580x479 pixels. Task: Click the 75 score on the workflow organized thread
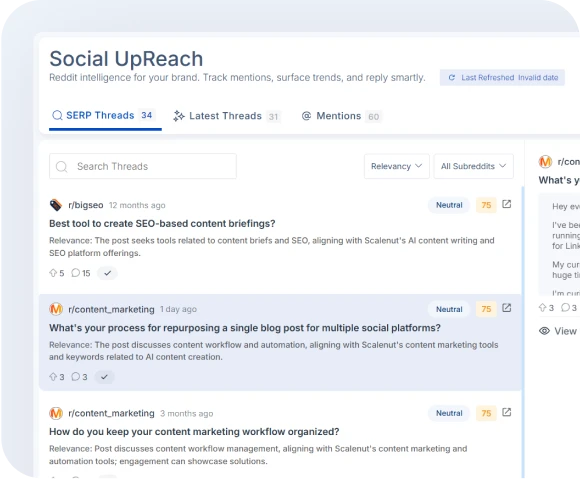[486, 413]
